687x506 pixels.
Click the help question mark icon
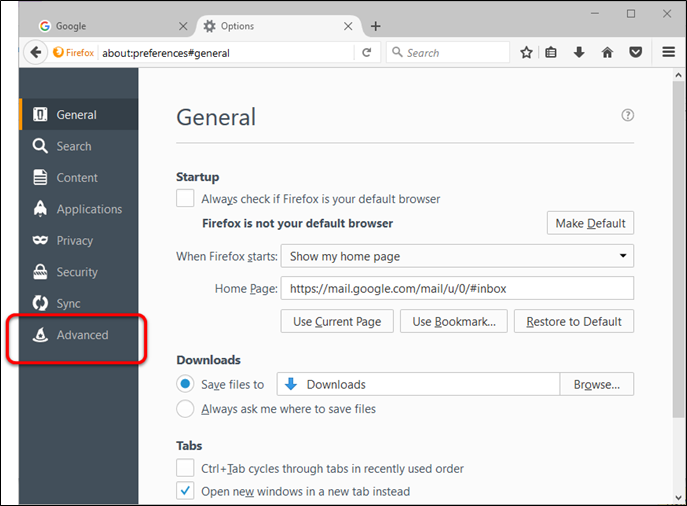click(x=627, y=115)
